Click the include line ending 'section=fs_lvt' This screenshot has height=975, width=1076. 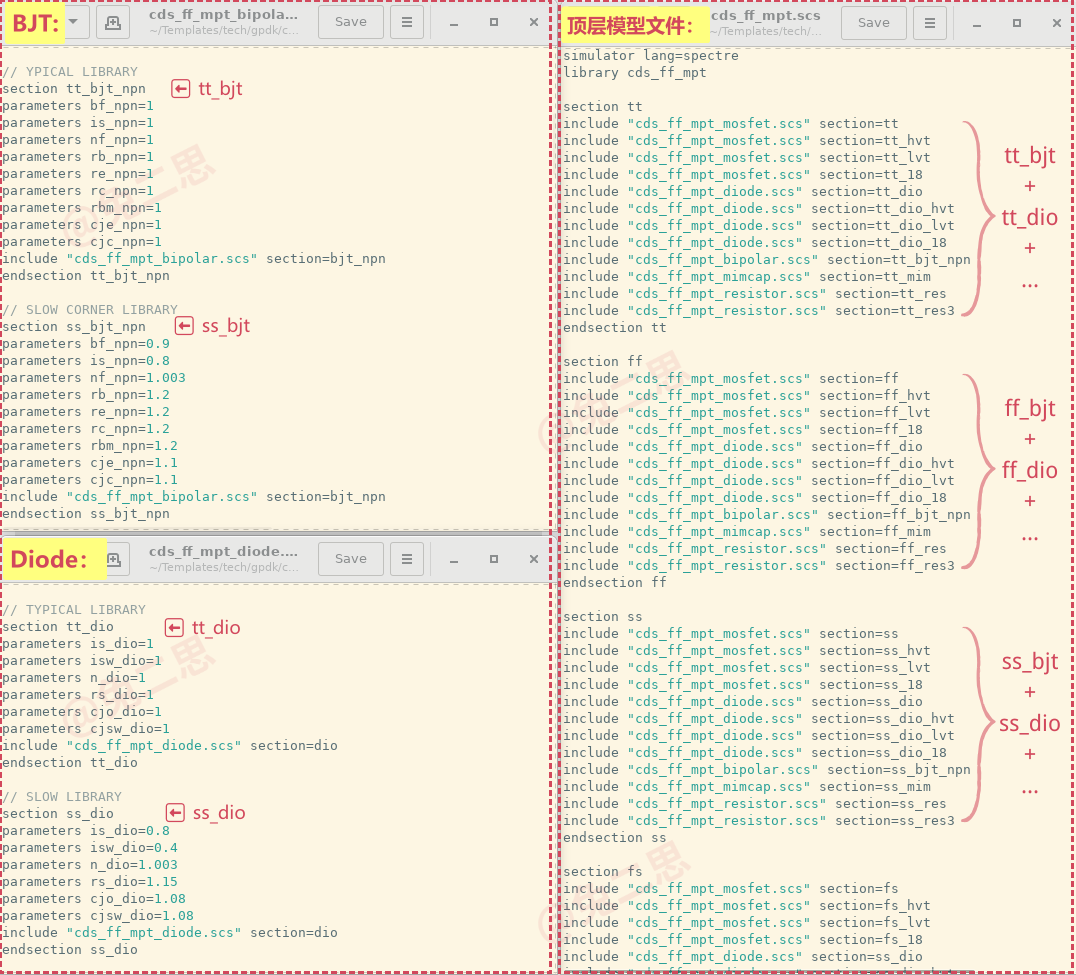click(x=747, y=923)
